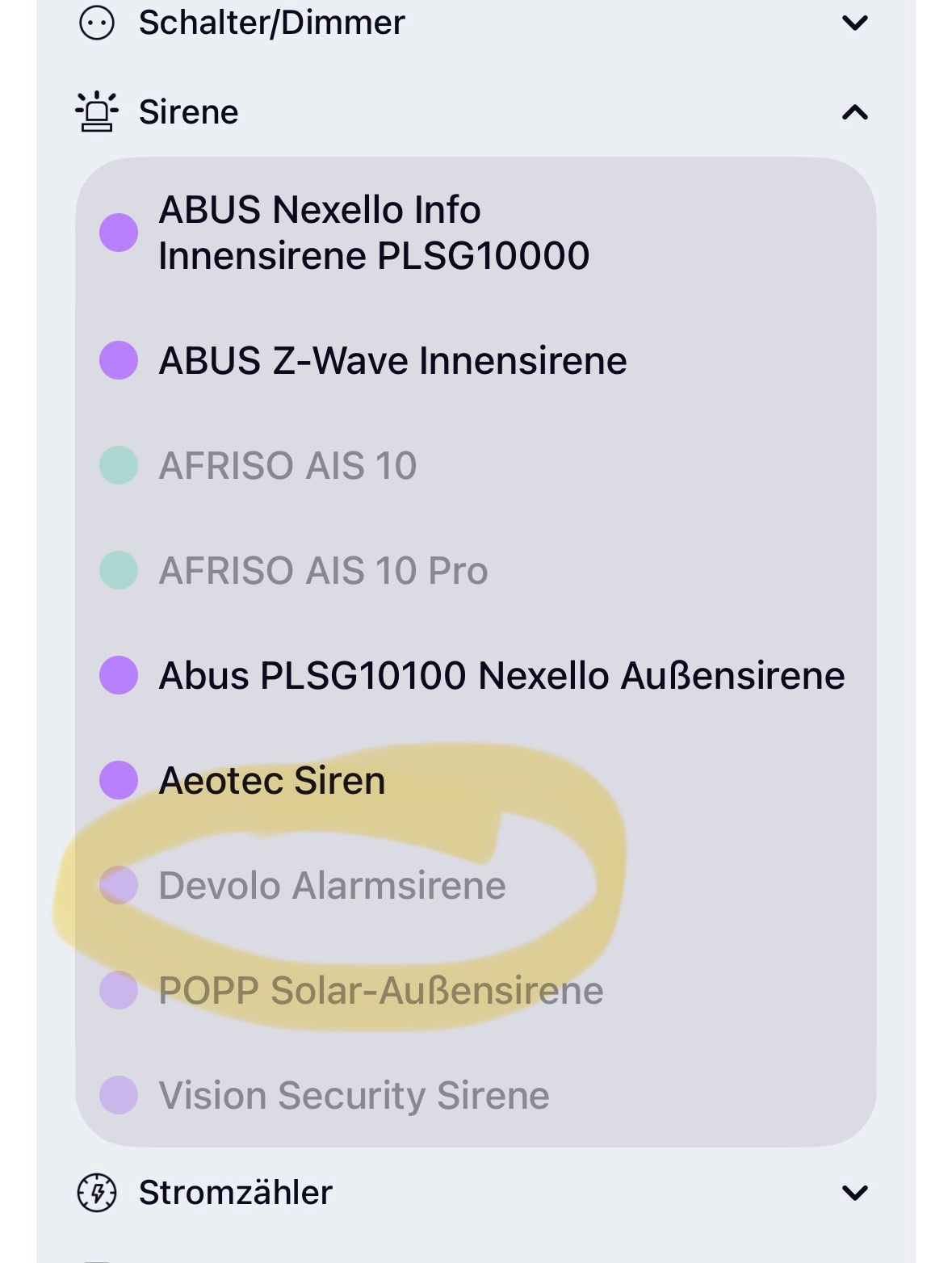Open Abus PLSG10100 Nexello Außensirene
This screenshot has height=1263, width=952.
pos(501,675)
